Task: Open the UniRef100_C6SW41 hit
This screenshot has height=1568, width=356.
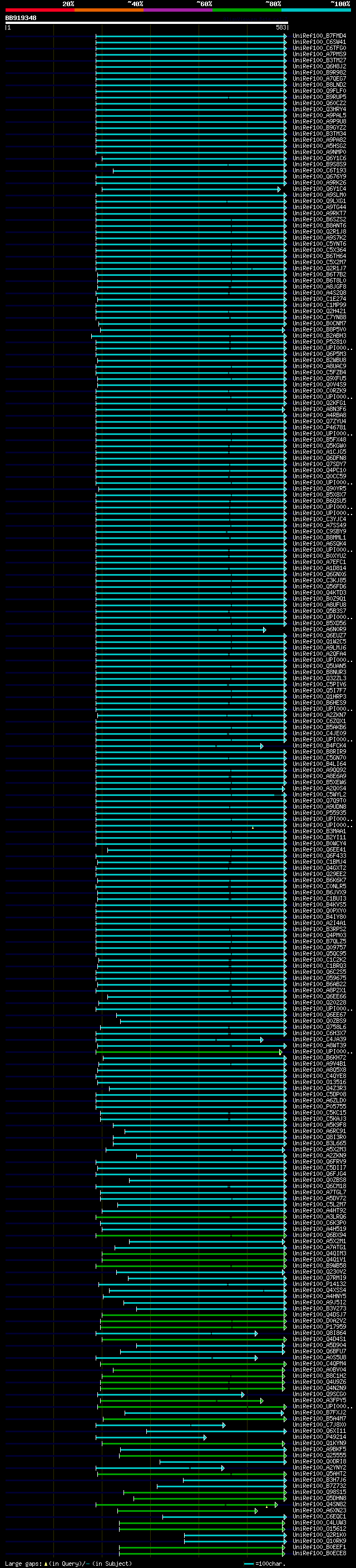Action: [x=319, y=42]
